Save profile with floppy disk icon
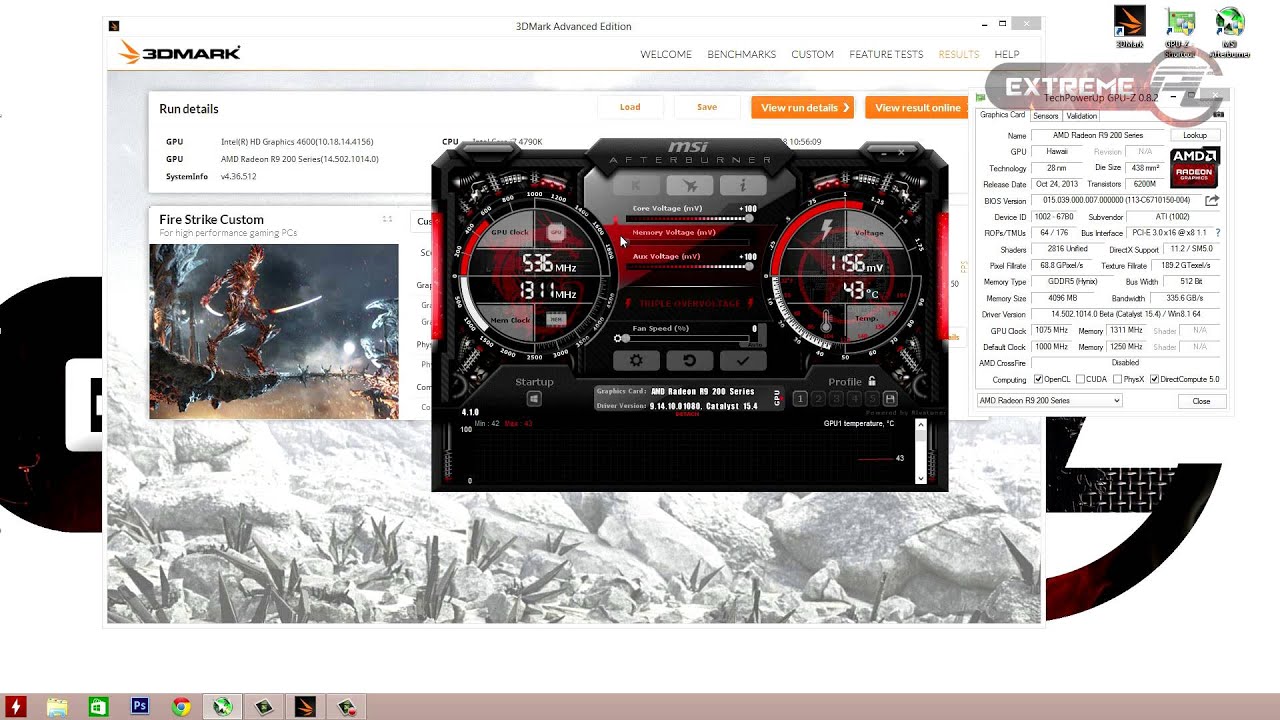This screenshot has height=720, width=1280. pyautogui.click(x=890, y=399)
